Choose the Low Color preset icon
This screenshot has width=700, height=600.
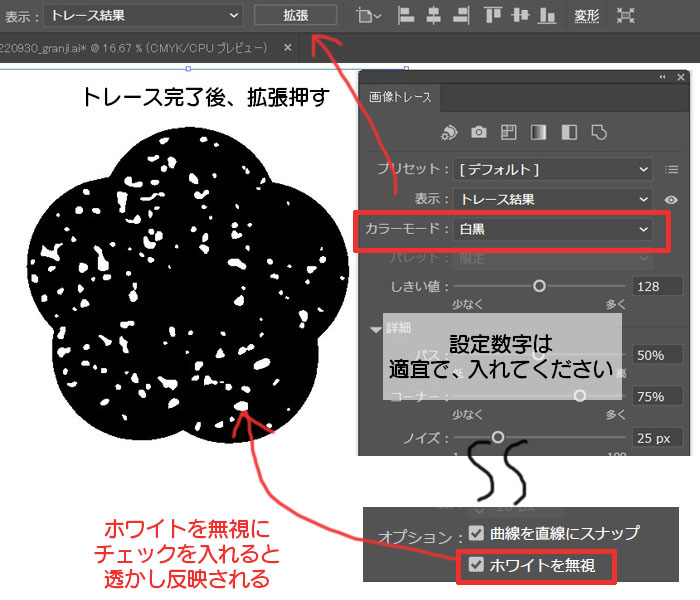[508, 133]
